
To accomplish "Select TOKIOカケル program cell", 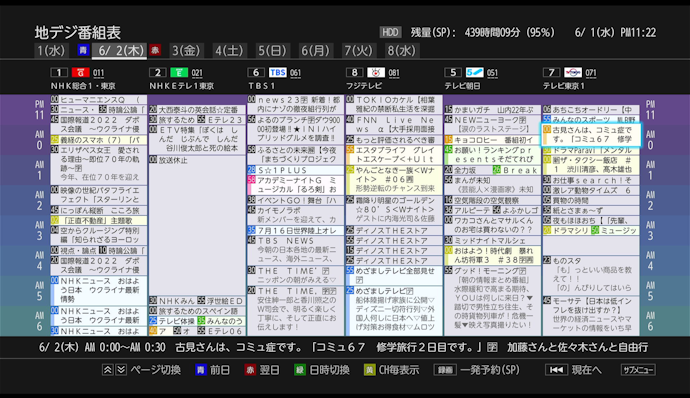I will click(x=394, y=104).
